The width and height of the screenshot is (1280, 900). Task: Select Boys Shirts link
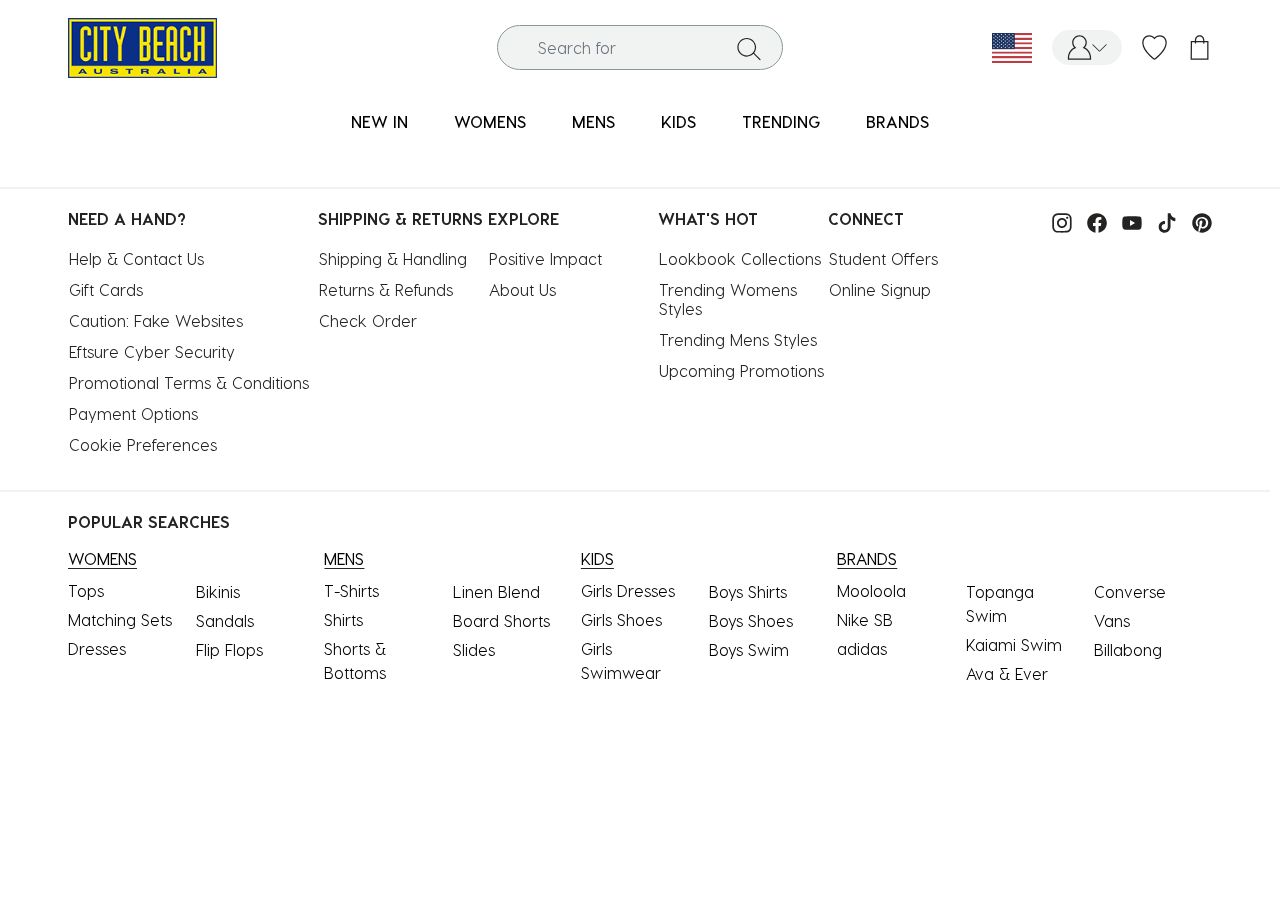coord(748,592)
